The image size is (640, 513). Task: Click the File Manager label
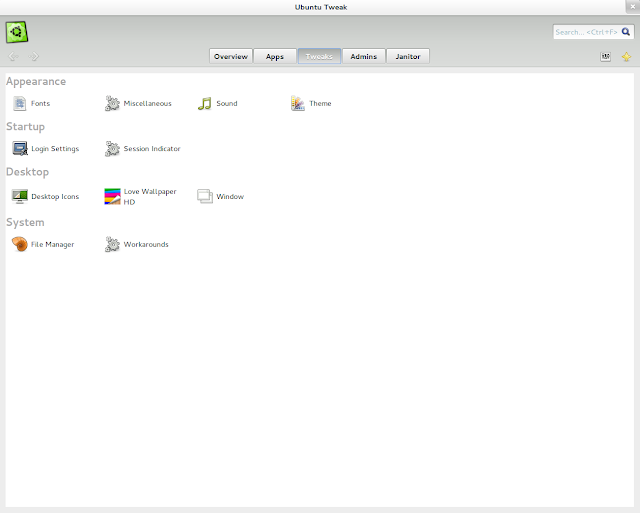(x=53, y=244)
